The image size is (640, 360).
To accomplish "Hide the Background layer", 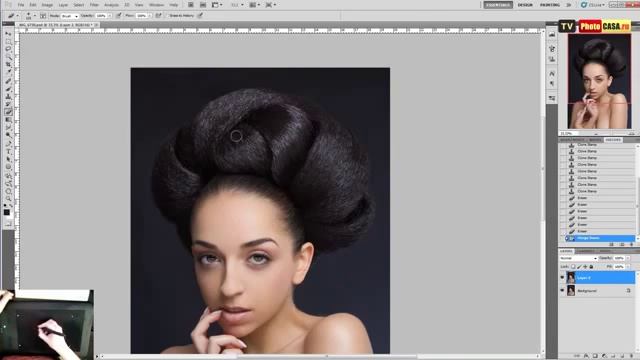I will pos(562,291).
